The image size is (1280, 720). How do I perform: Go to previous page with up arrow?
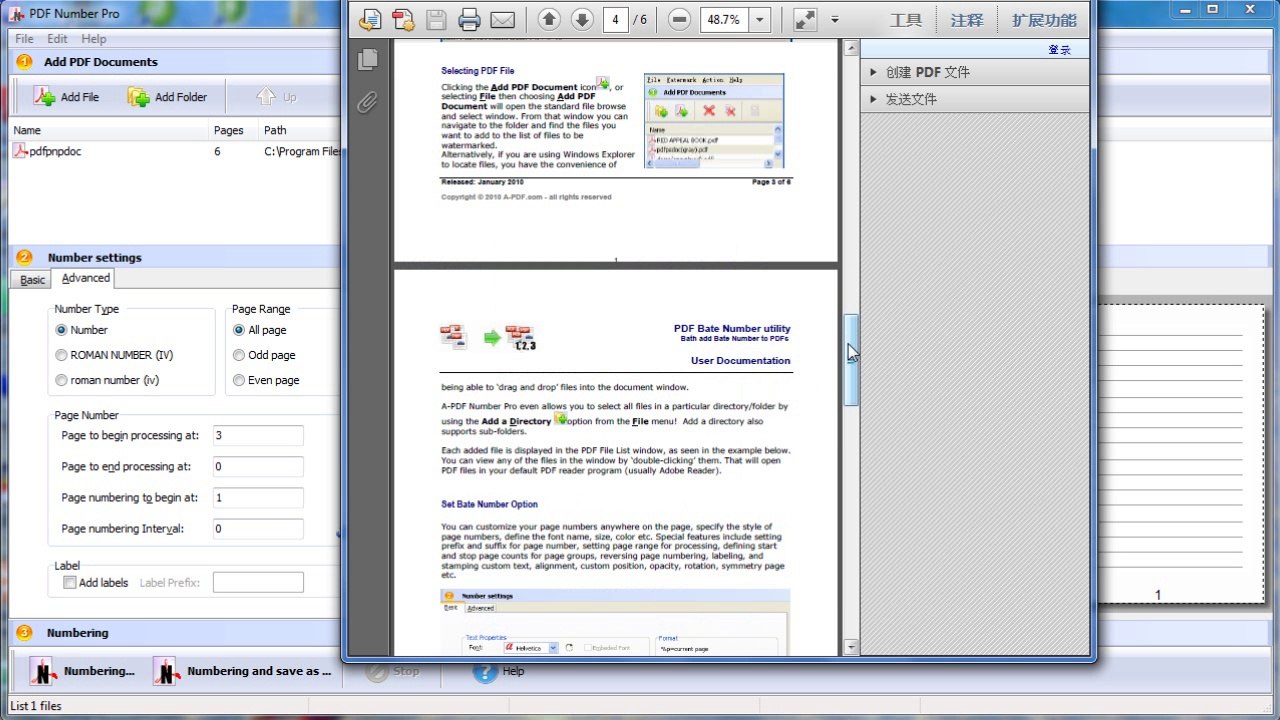tap(549, 20)
